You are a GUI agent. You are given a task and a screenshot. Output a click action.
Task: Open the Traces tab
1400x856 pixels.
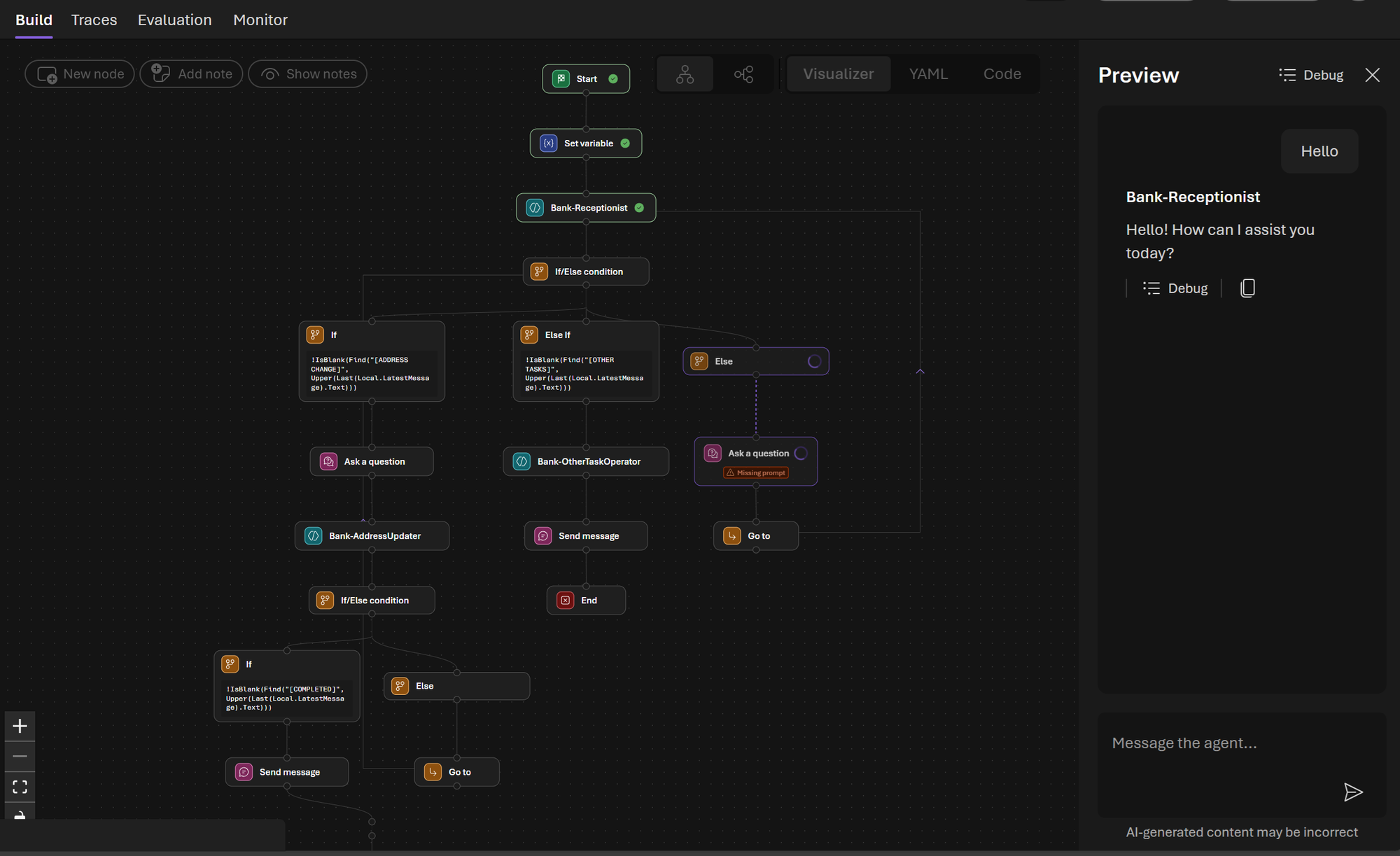coord(94,20)
